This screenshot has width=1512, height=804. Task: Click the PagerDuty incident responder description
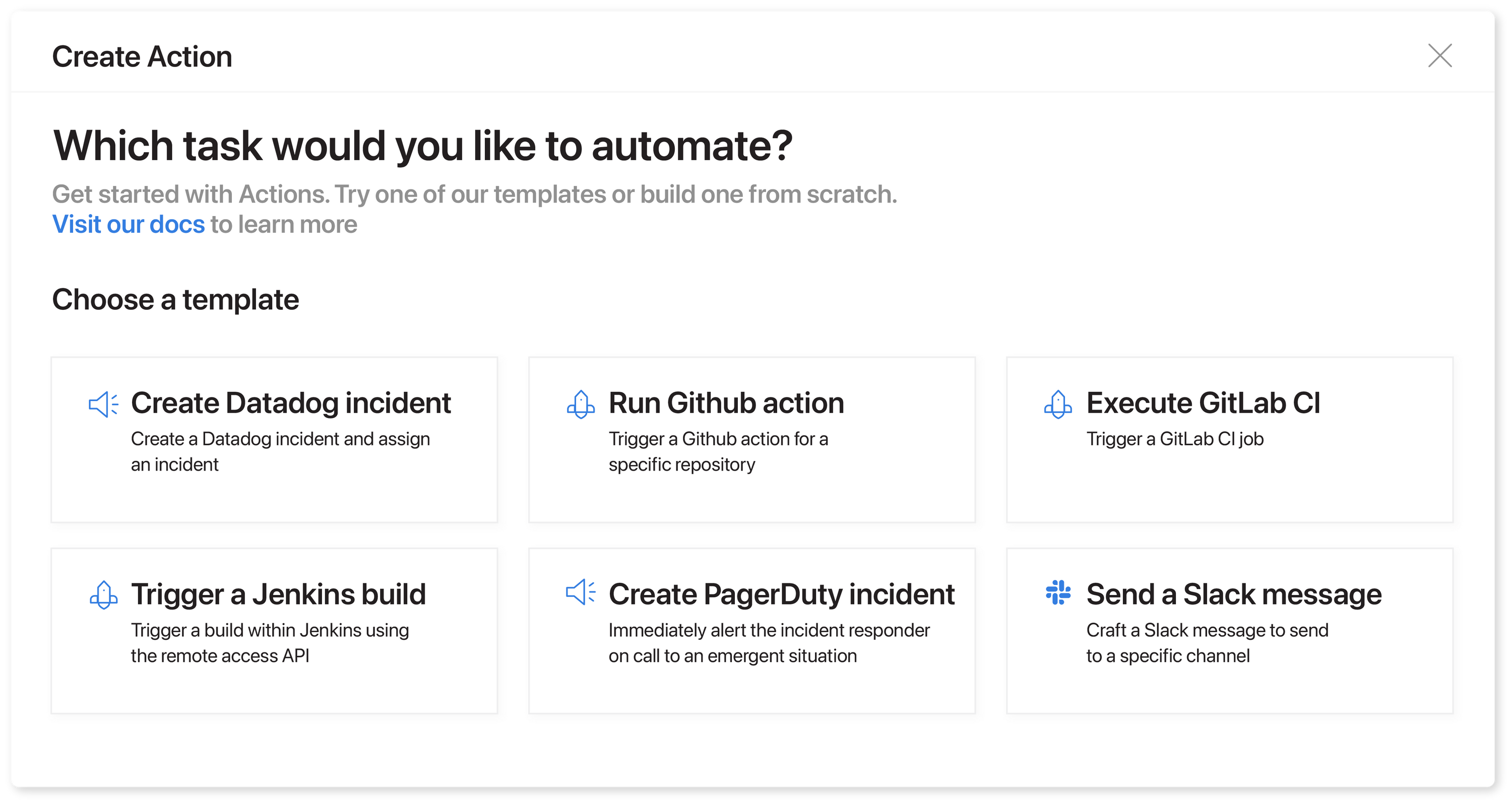tap(768, 643)
